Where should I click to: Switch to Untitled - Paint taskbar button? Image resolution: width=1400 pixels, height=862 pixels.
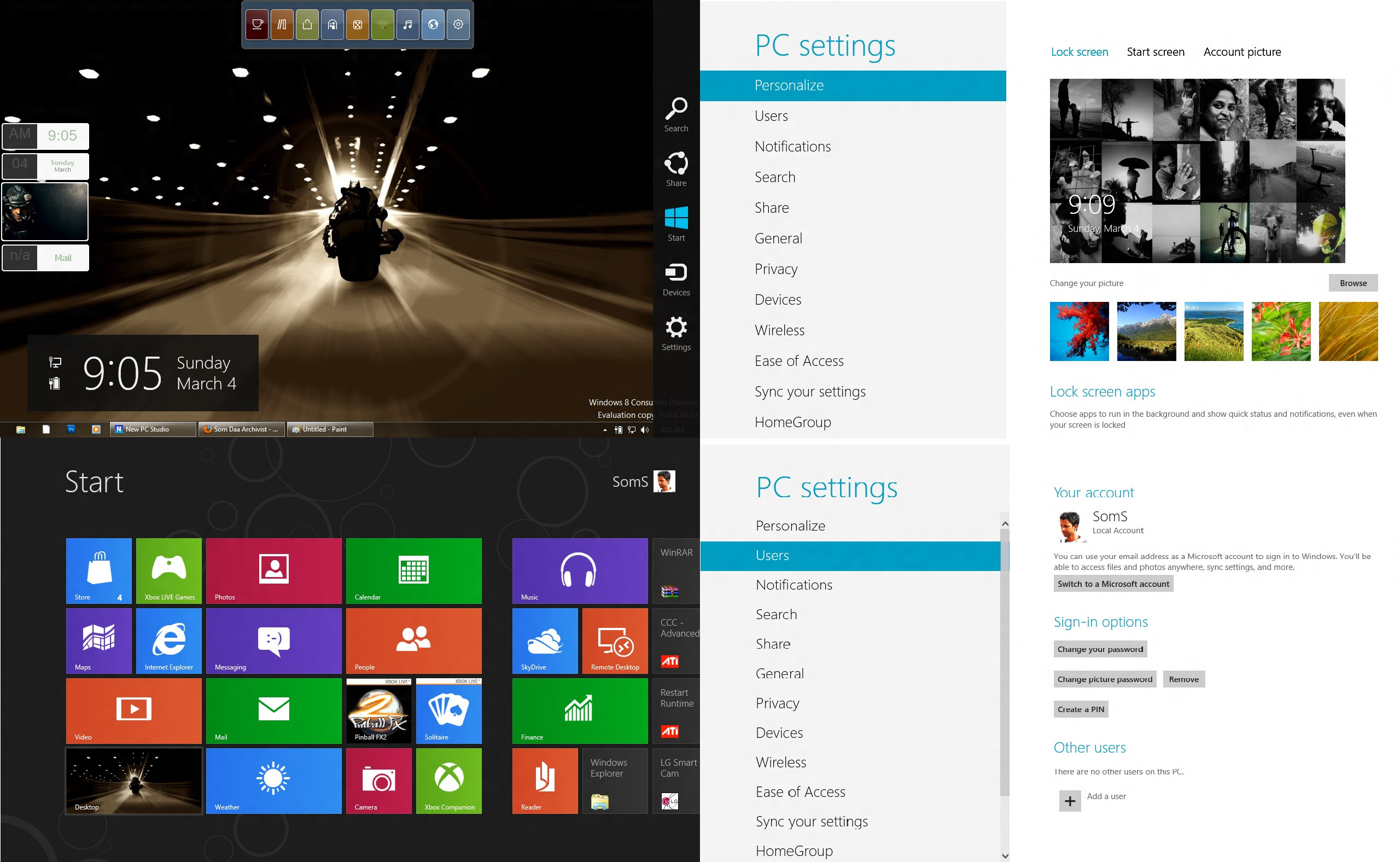click(329, 429)
